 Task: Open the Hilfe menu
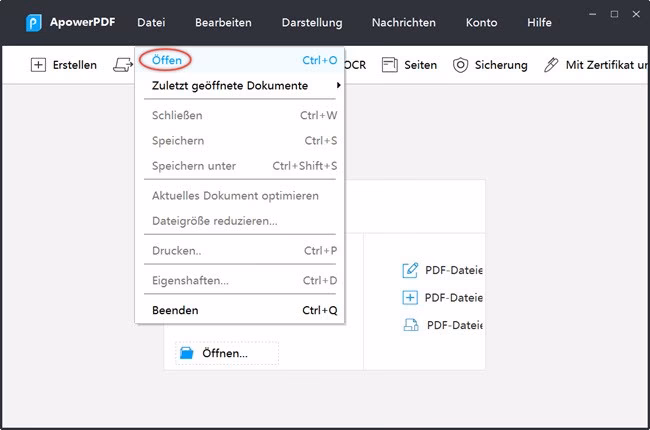pos(539,22)
